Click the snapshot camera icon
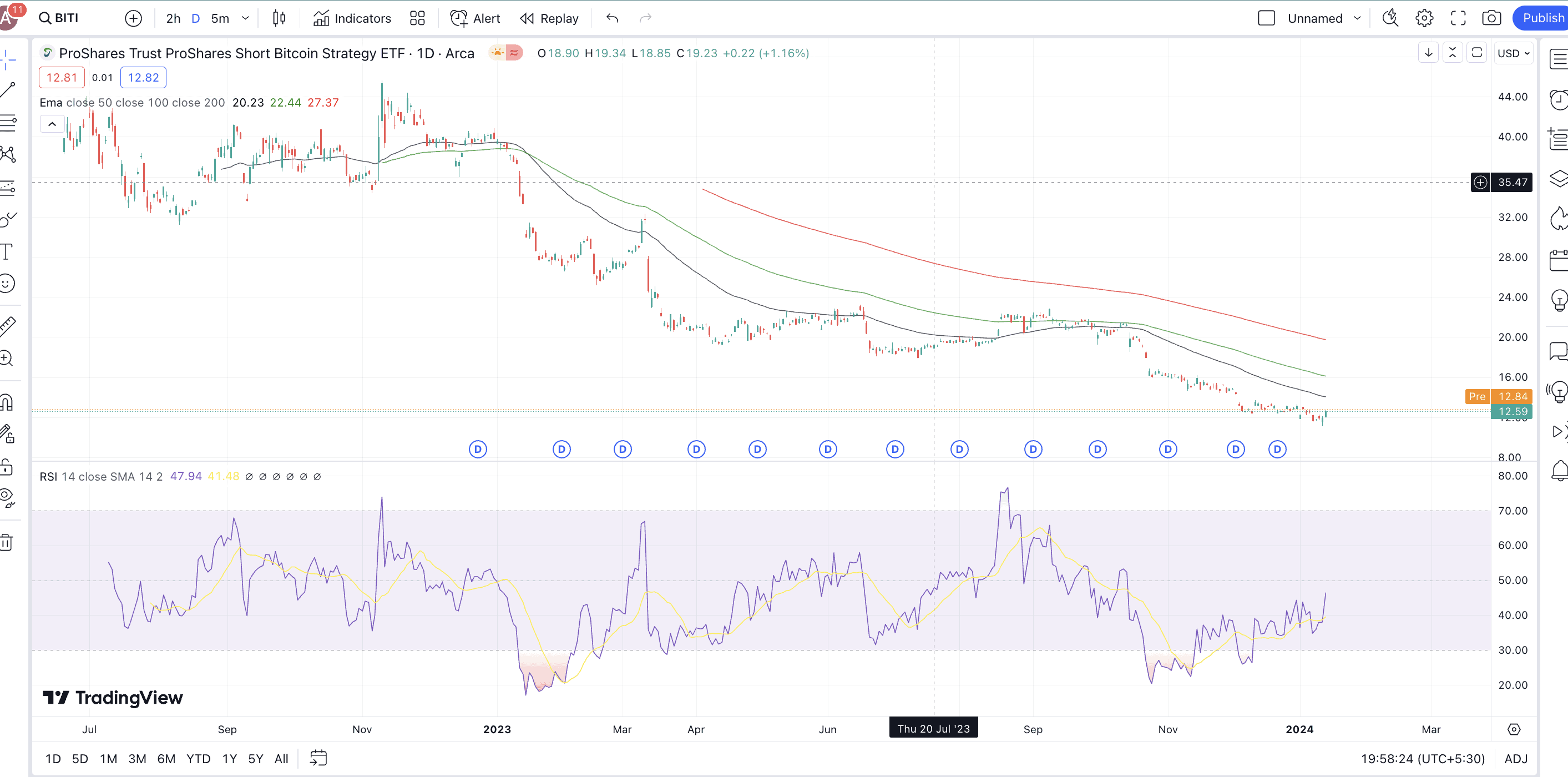 [1491, 18]
